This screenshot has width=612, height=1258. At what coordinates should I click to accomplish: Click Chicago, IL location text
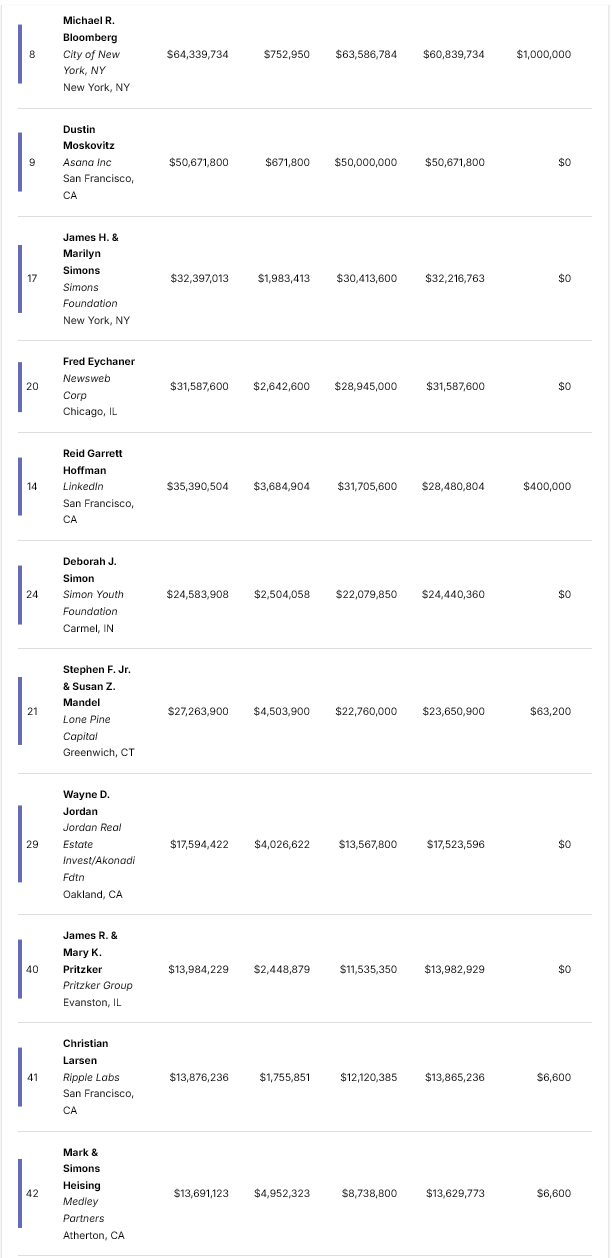(x=90, y=411)
